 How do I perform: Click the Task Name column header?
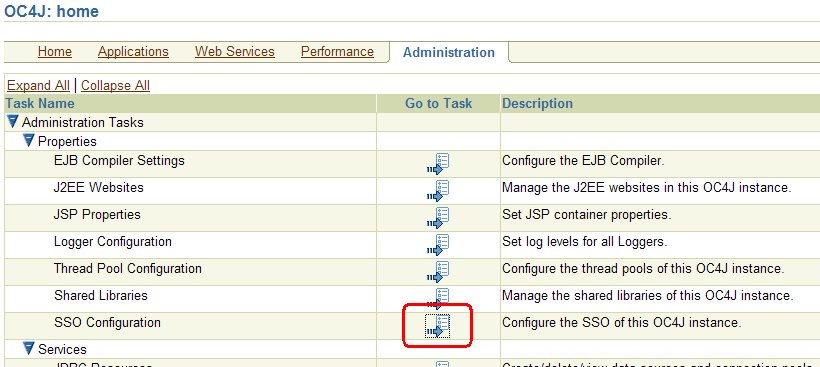tap(40, 104)
